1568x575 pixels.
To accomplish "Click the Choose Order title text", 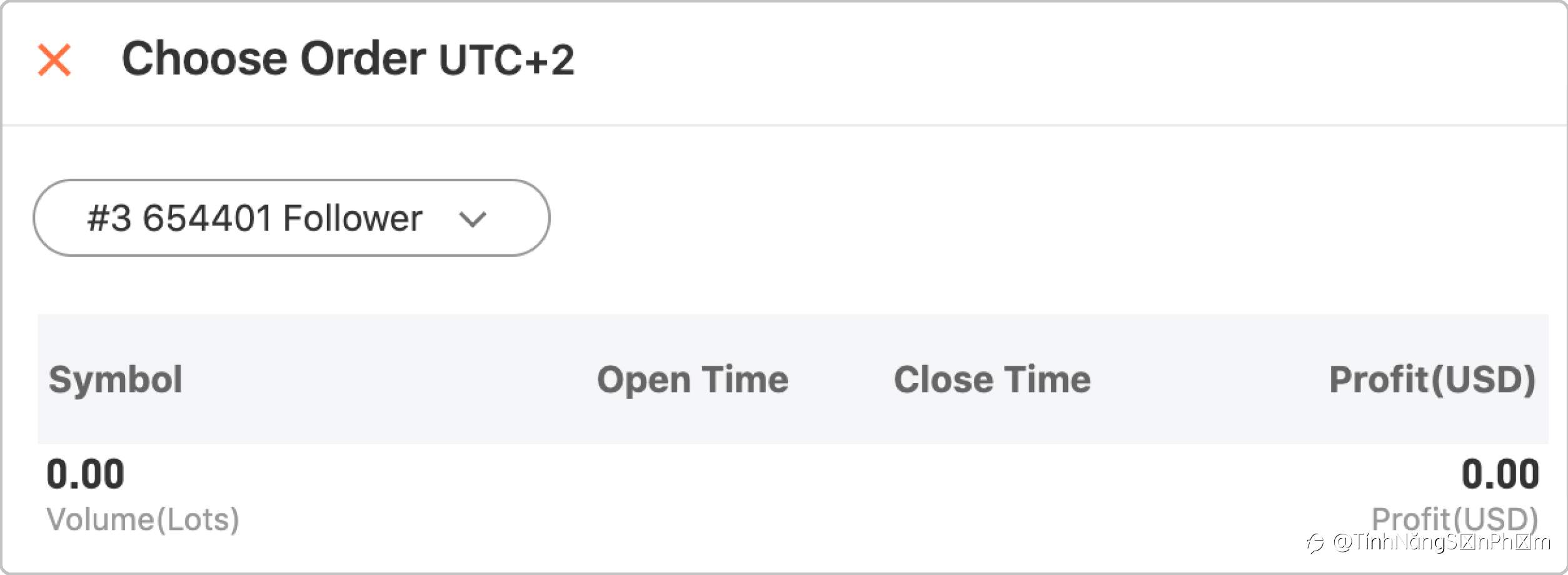I will 274,59.
